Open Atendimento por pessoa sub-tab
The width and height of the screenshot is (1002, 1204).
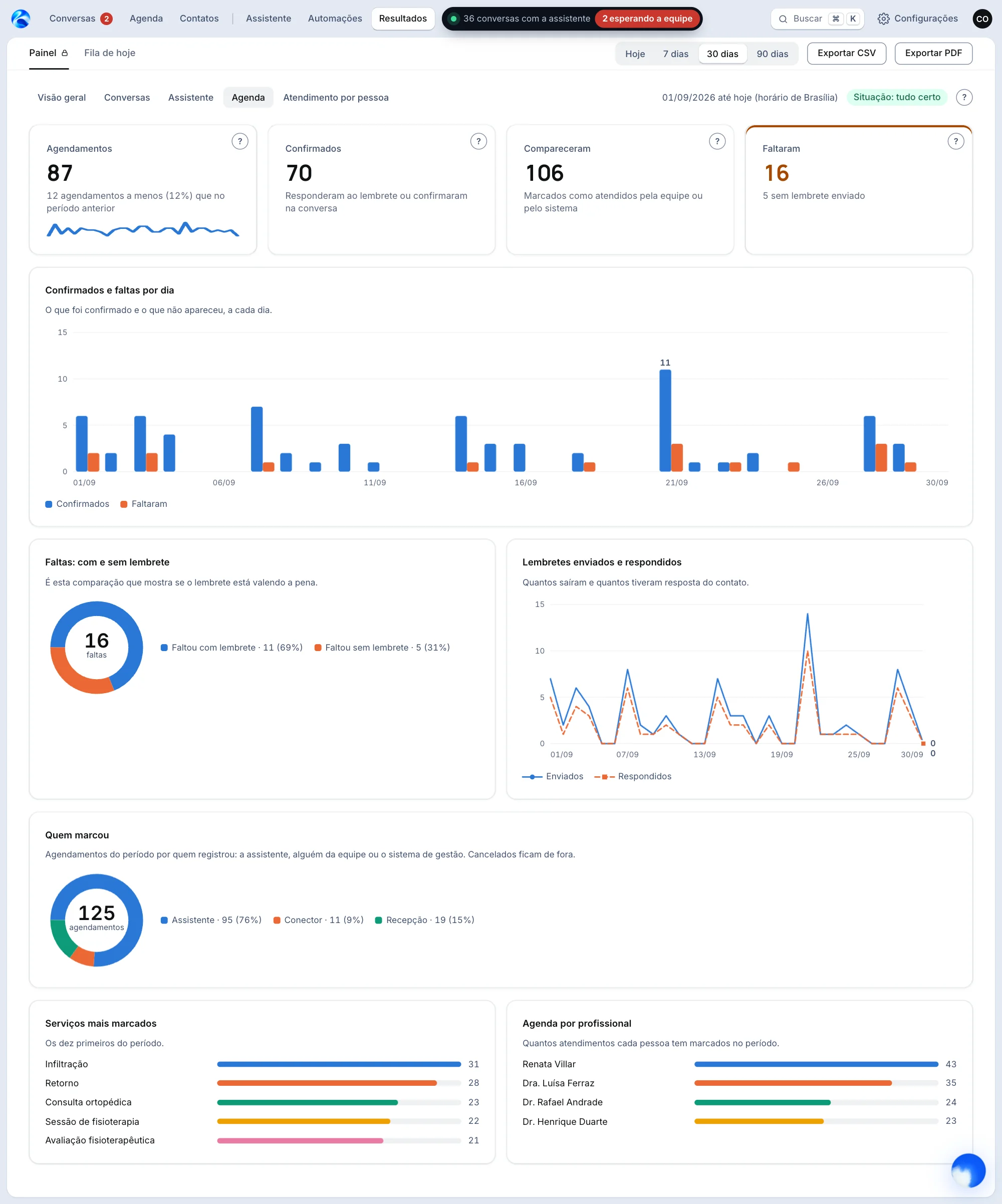336,98
